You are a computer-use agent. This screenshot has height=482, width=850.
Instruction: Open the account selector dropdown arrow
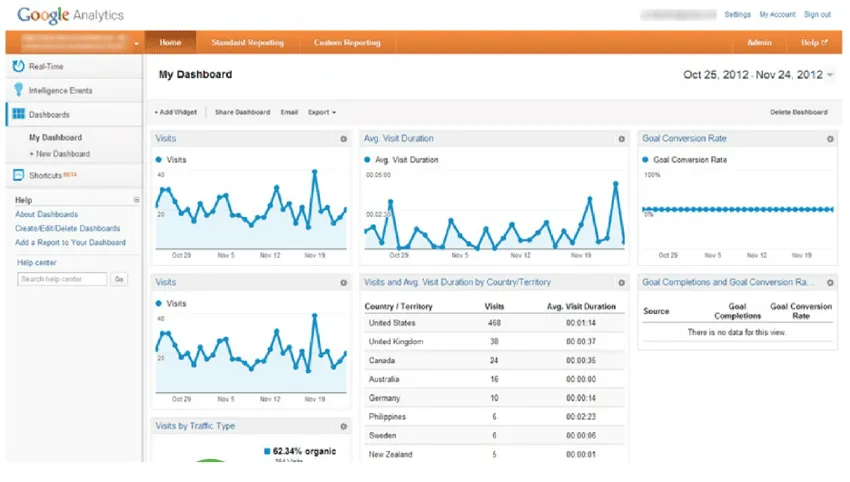pyautogui.click(x=137, y=43)
